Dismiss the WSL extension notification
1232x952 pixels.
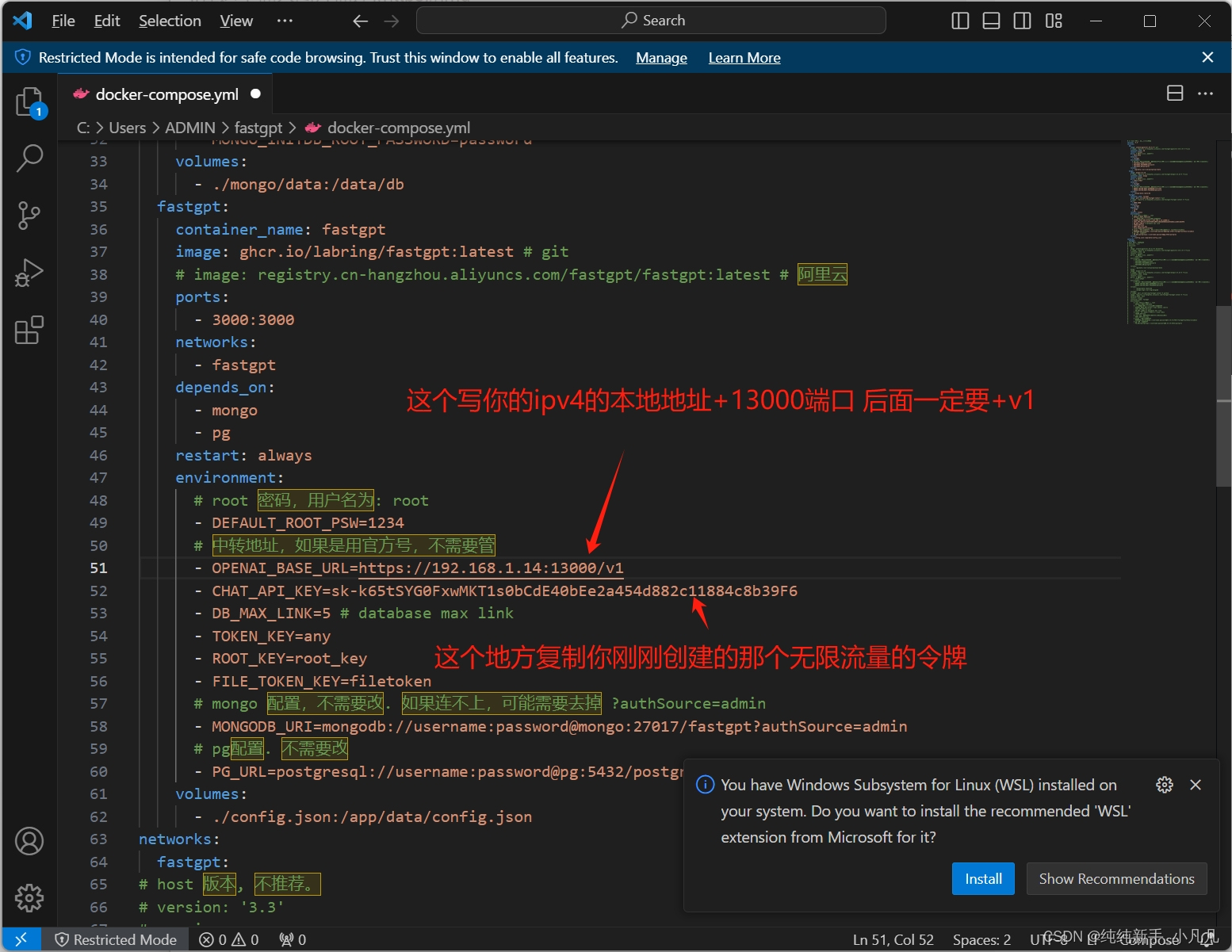click(1196, 785)
